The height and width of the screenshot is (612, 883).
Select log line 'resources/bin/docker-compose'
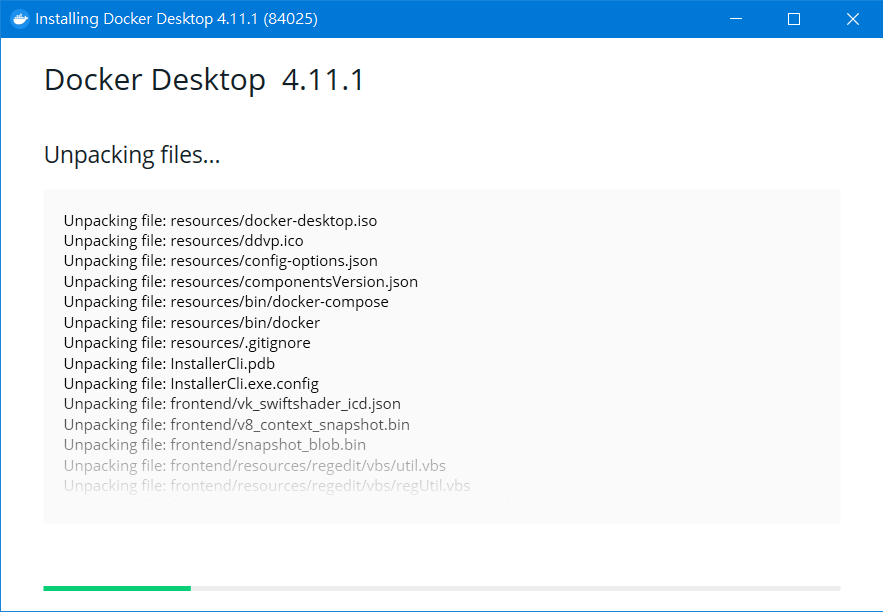[x=226, y=302]
